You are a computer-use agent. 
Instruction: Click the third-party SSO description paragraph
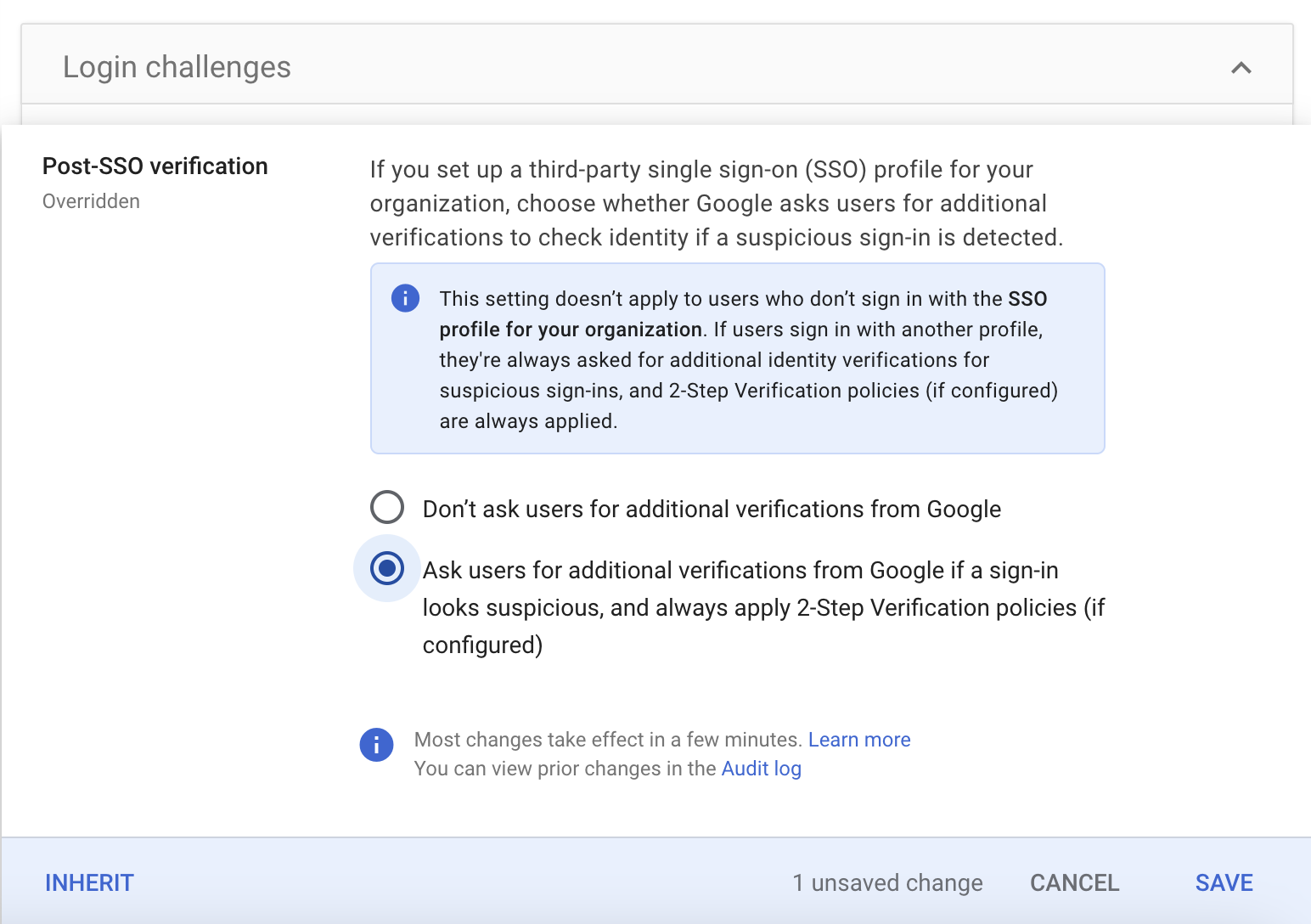[716, 204]
